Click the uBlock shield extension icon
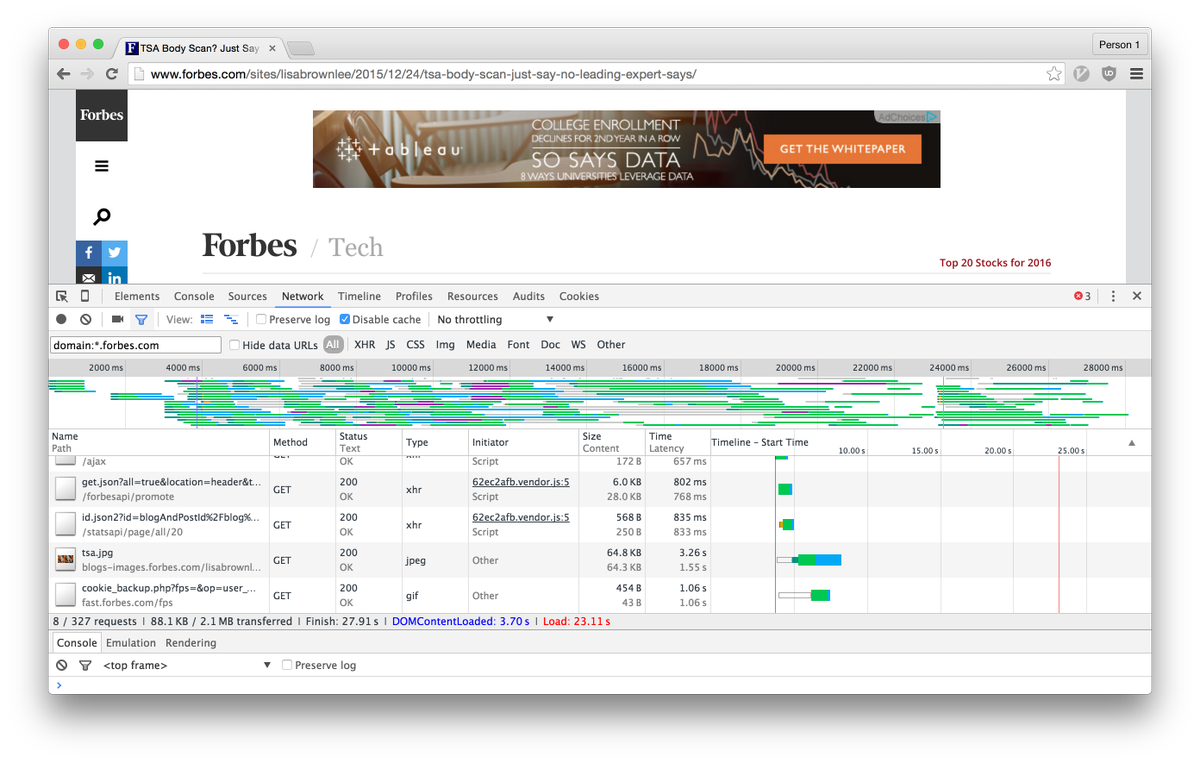The image size is (1200, 763). [1109, 74]
